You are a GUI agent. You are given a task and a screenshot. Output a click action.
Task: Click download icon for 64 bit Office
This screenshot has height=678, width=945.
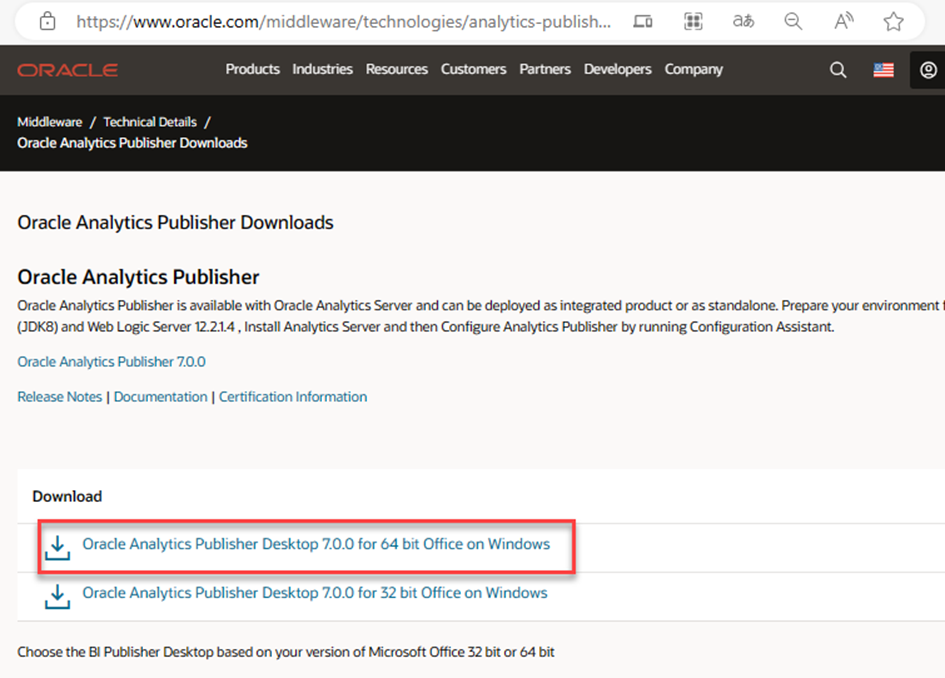(57, 547)
